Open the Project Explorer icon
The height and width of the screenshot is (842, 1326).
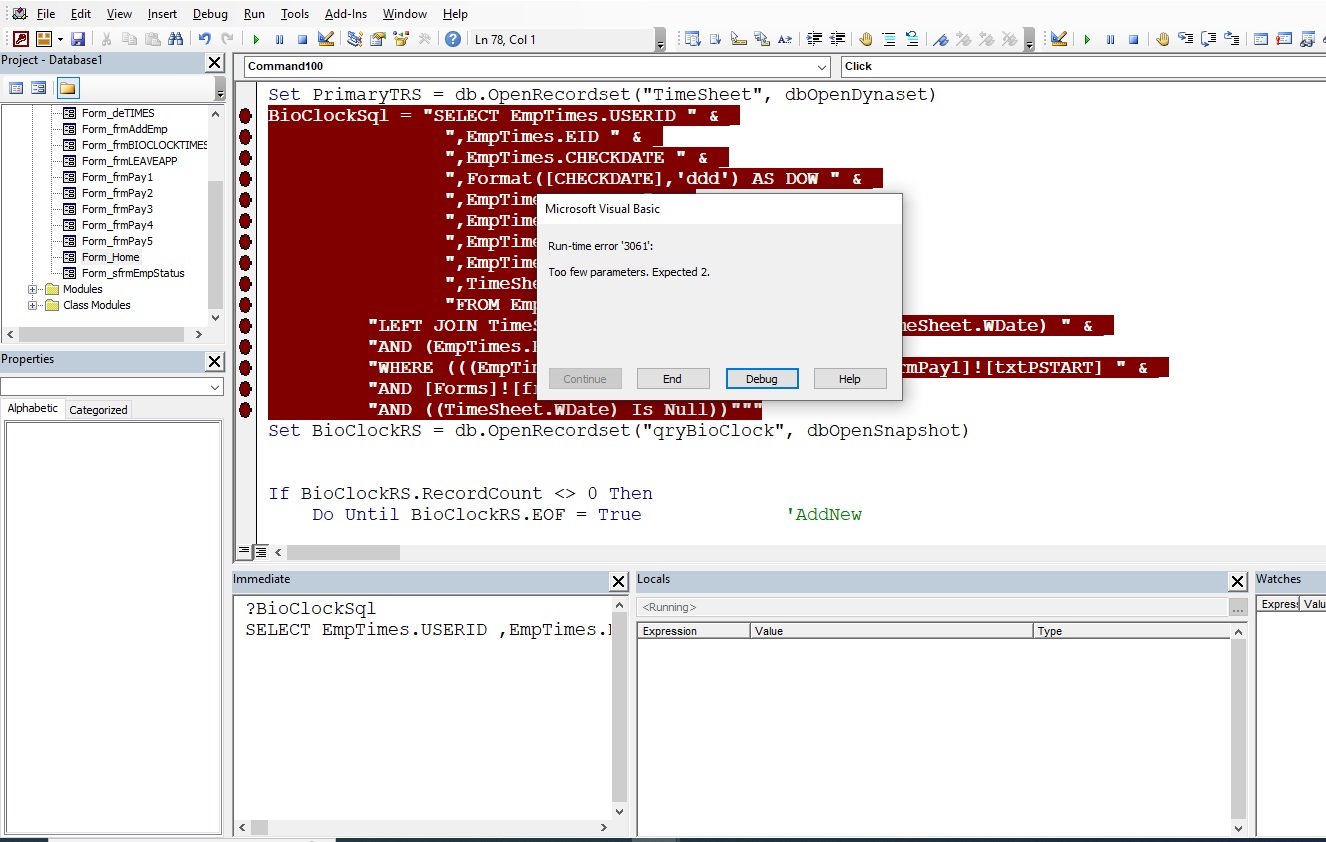[x=355, y=39]
